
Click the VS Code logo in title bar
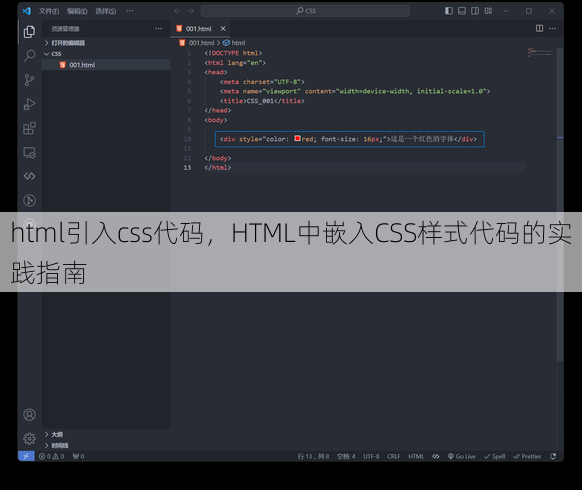click(x=26, y=11)
